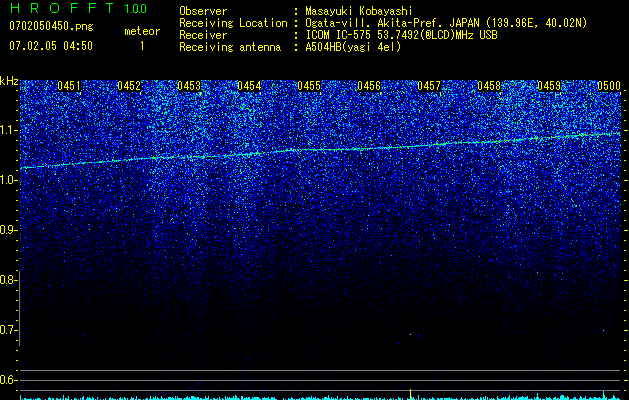
Task: Click the 0451 time marker
Action: pyautogui.click(x=69, y=86)
